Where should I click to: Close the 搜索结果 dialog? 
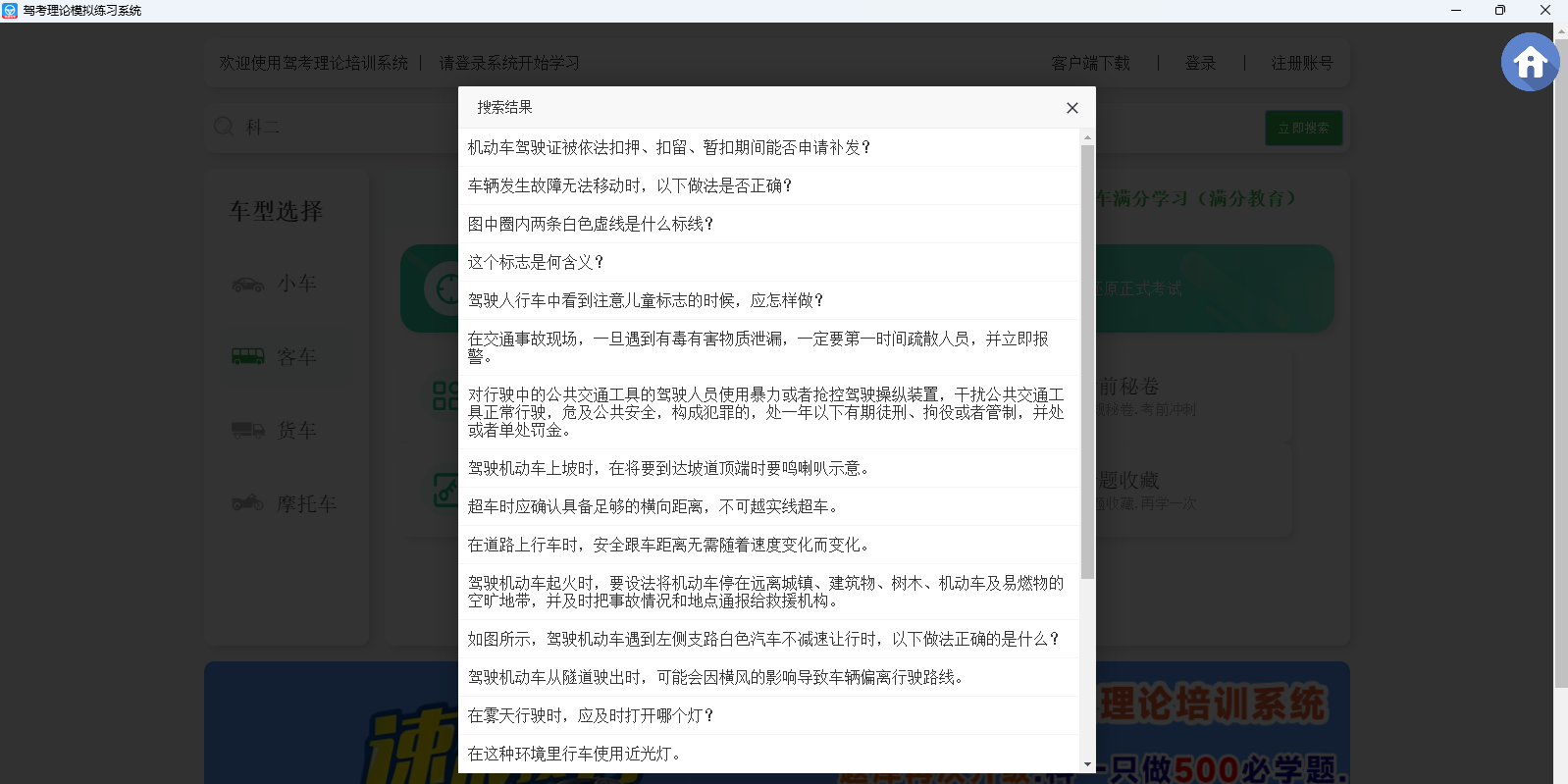(1071, 108)
